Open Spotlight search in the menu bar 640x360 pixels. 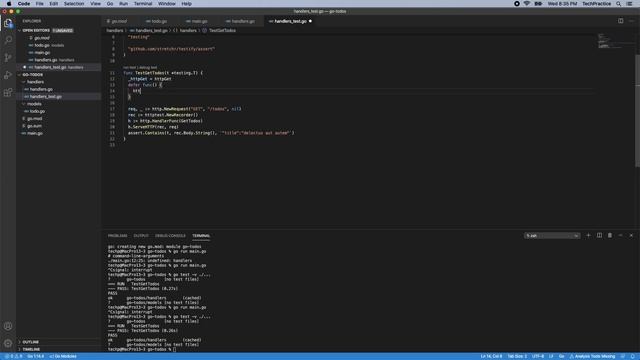[x=619, y=4]
